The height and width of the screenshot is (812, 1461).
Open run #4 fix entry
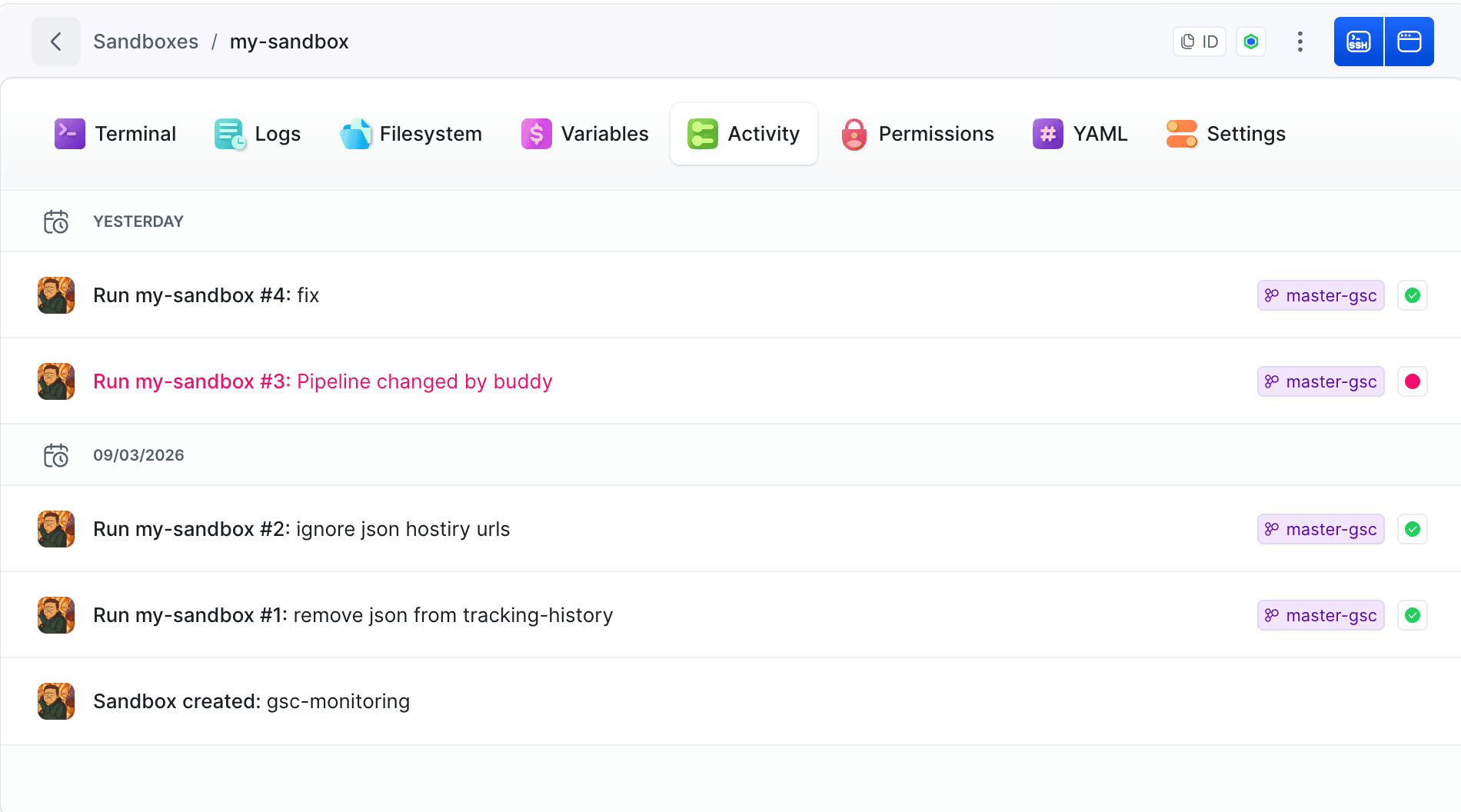coord(206,295)
